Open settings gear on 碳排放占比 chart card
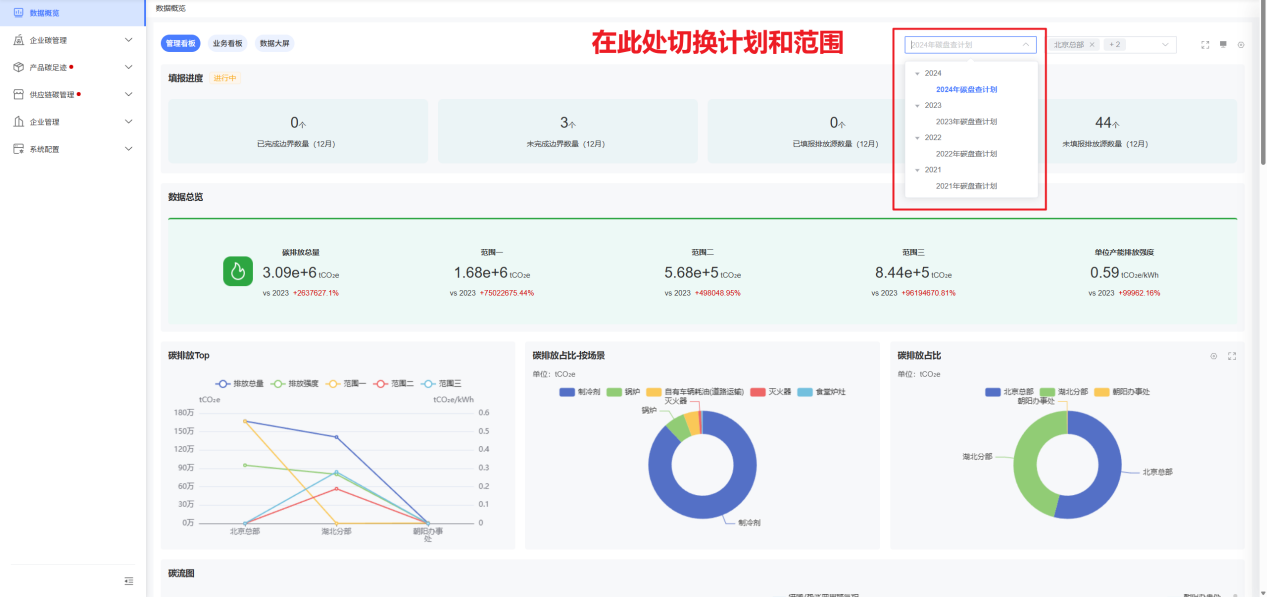This screenshot has width=1267, height=597. tap(1212, 356)
